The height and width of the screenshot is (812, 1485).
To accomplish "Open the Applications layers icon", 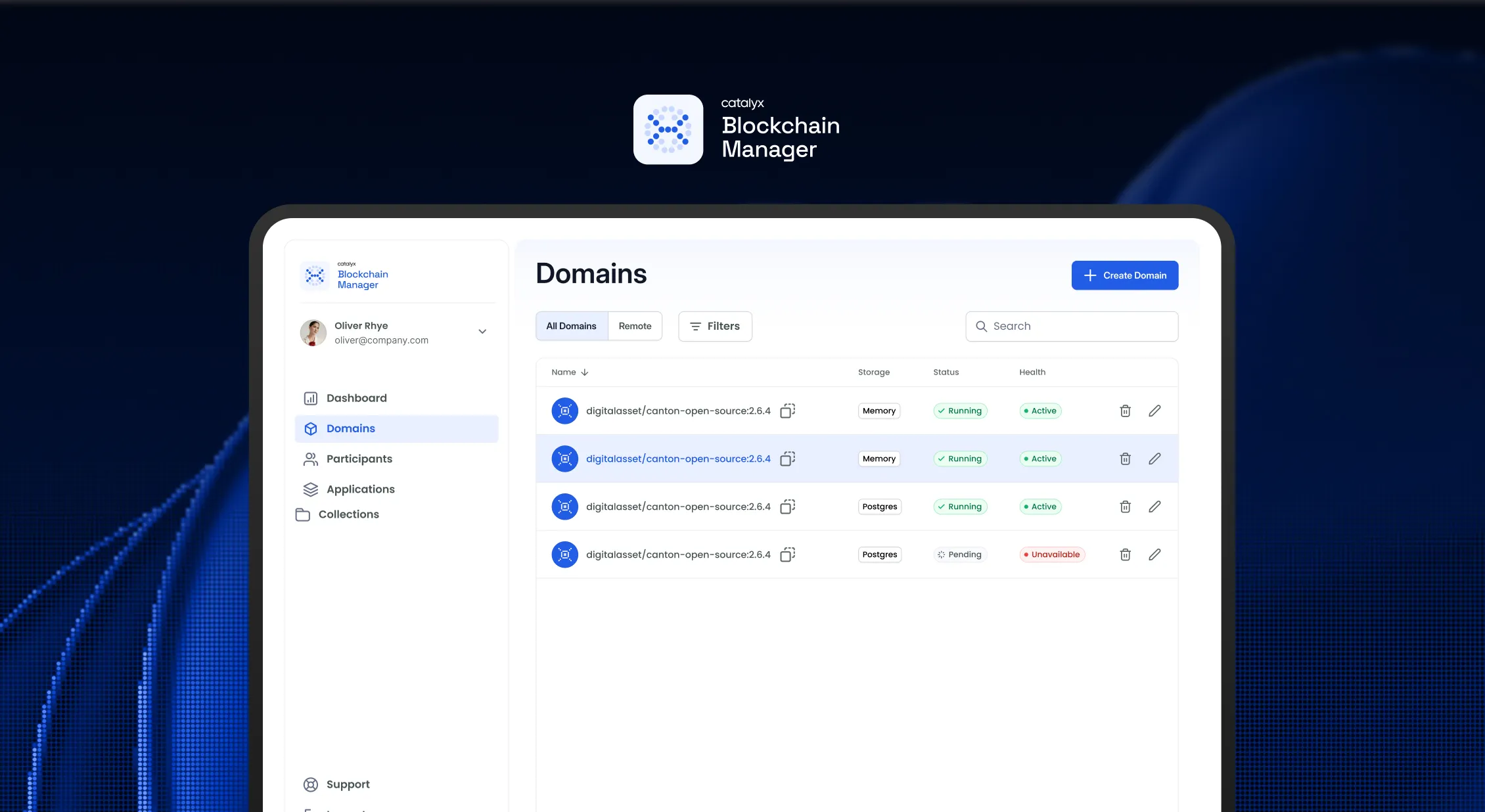I will pyautogui.click(x=310, y=489).
